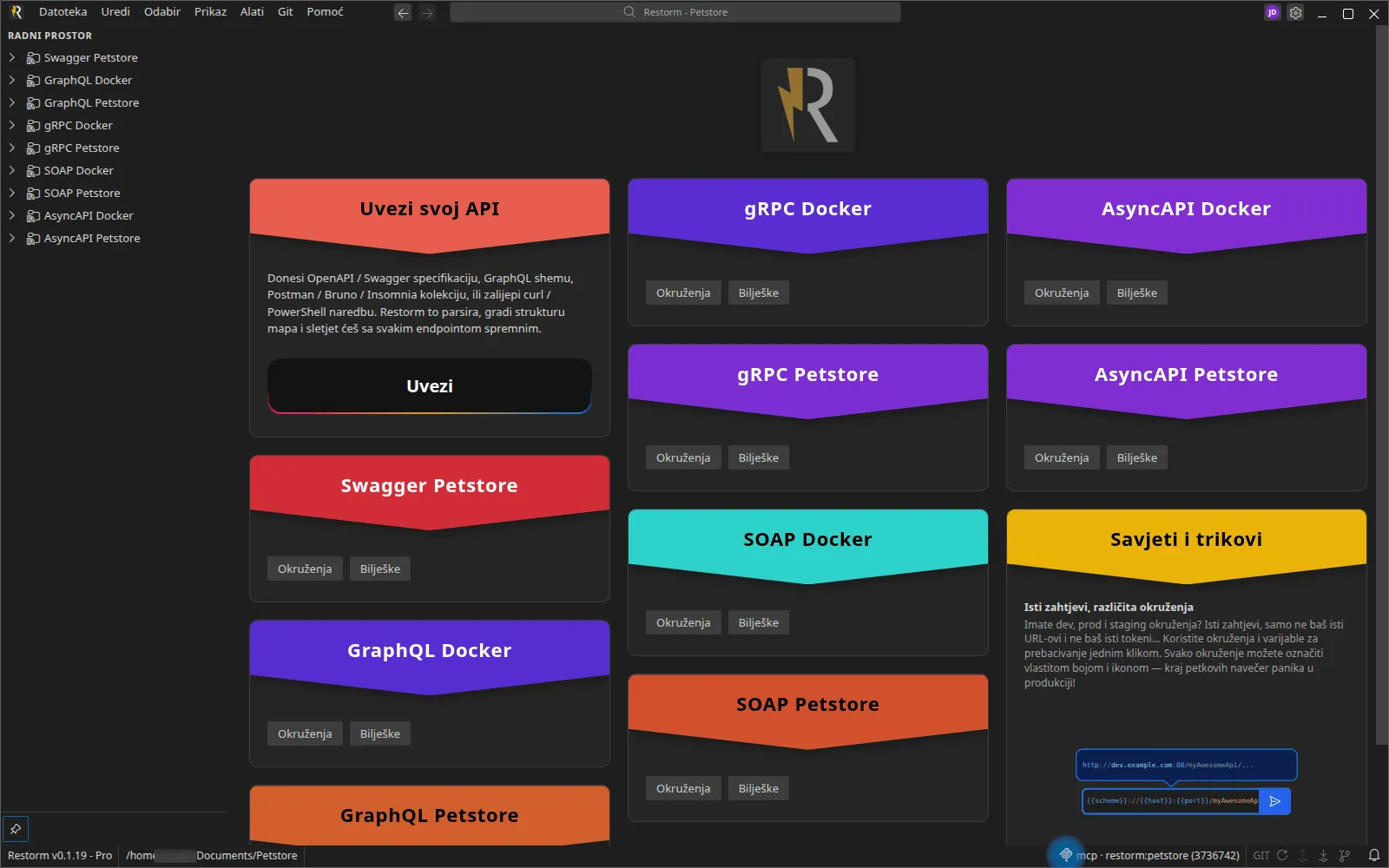1389x868 pixels.
Task: Open Bilješke on GraphQL Docker card
Action: (380, 734)
